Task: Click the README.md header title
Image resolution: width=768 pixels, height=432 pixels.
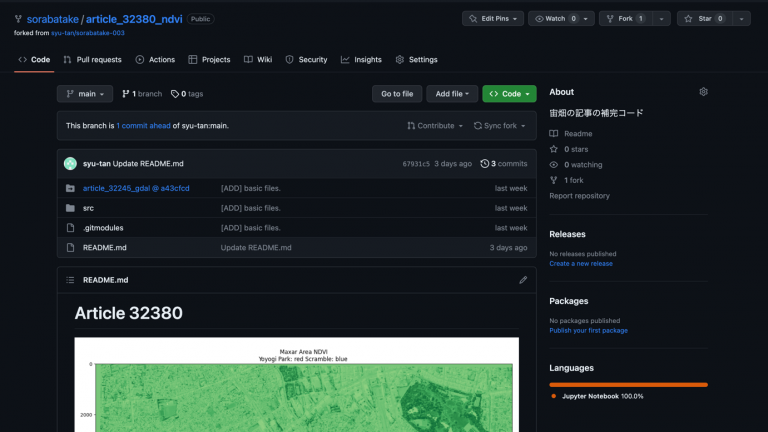Action: point(105,280)
